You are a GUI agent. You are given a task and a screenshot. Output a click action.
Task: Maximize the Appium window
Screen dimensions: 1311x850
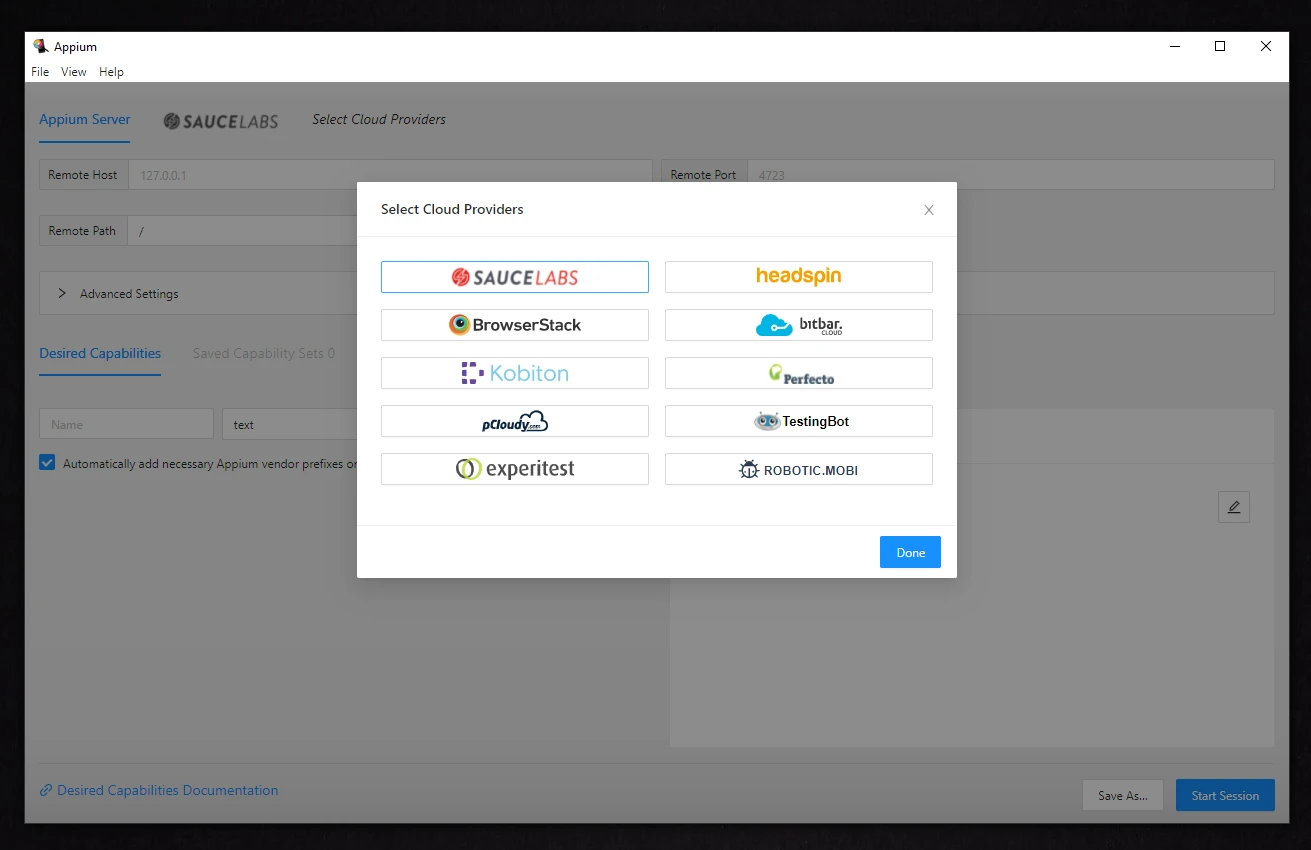pos(1220,46)
